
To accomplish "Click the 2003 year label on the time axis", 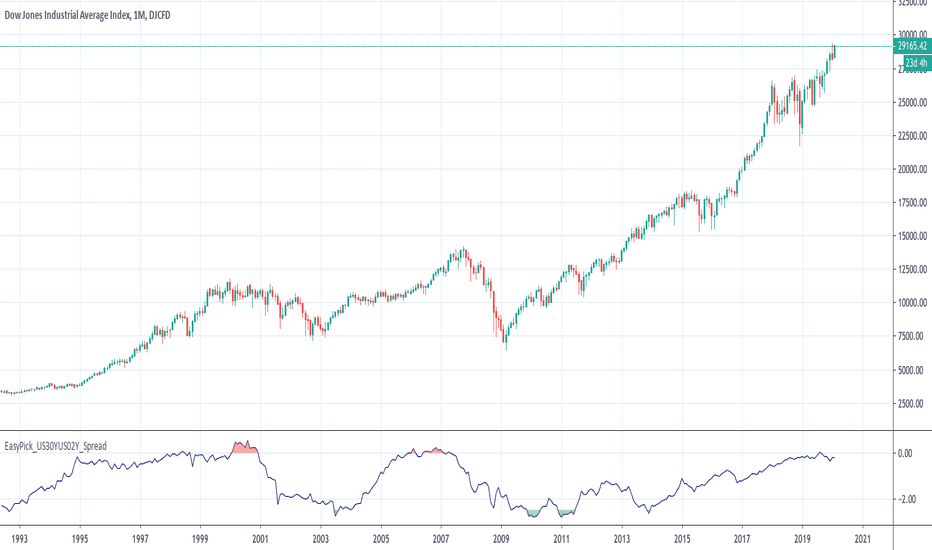I will click(x=320, y=539).
